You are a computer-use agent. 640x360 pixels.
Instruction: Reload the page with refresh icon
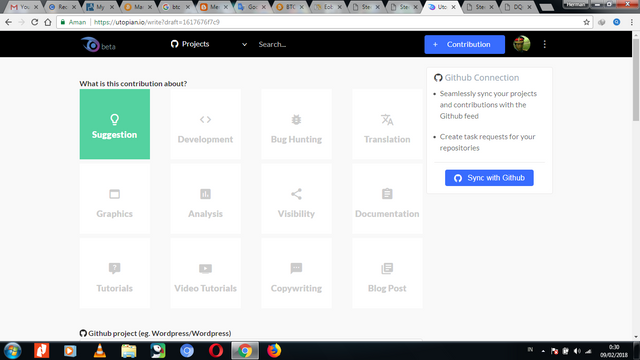(35, 22)
